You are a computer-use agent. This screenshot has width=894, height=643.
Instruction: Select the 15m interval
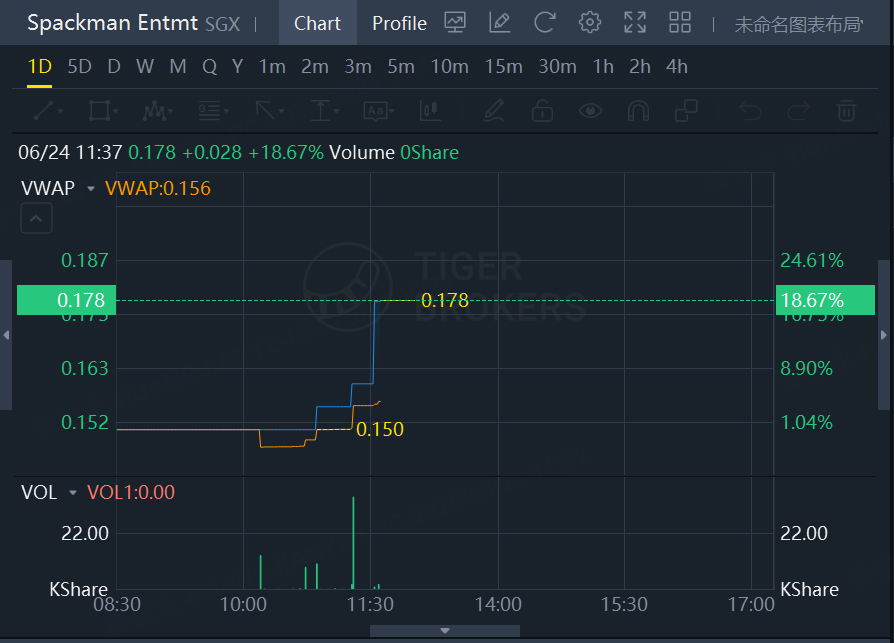point(503,67)
